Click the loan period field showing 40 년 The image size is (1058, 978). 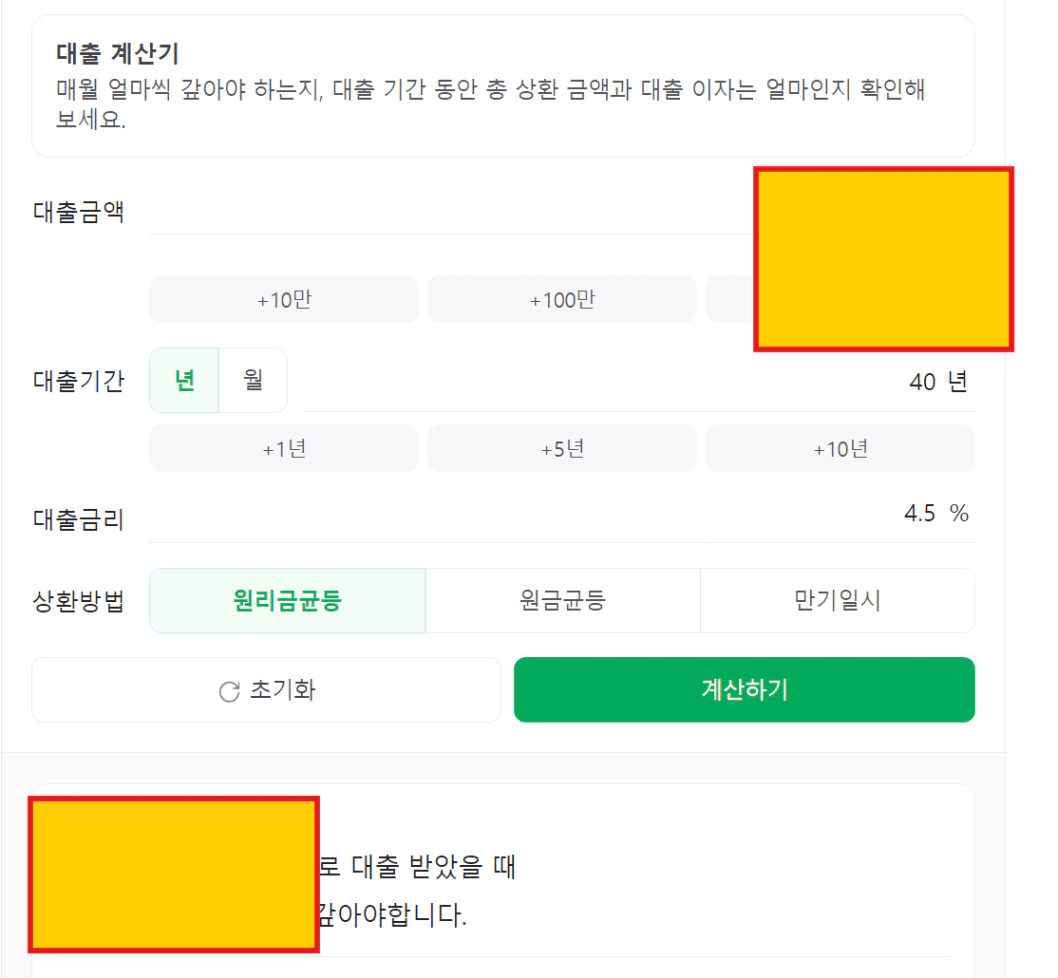[640, 382]
